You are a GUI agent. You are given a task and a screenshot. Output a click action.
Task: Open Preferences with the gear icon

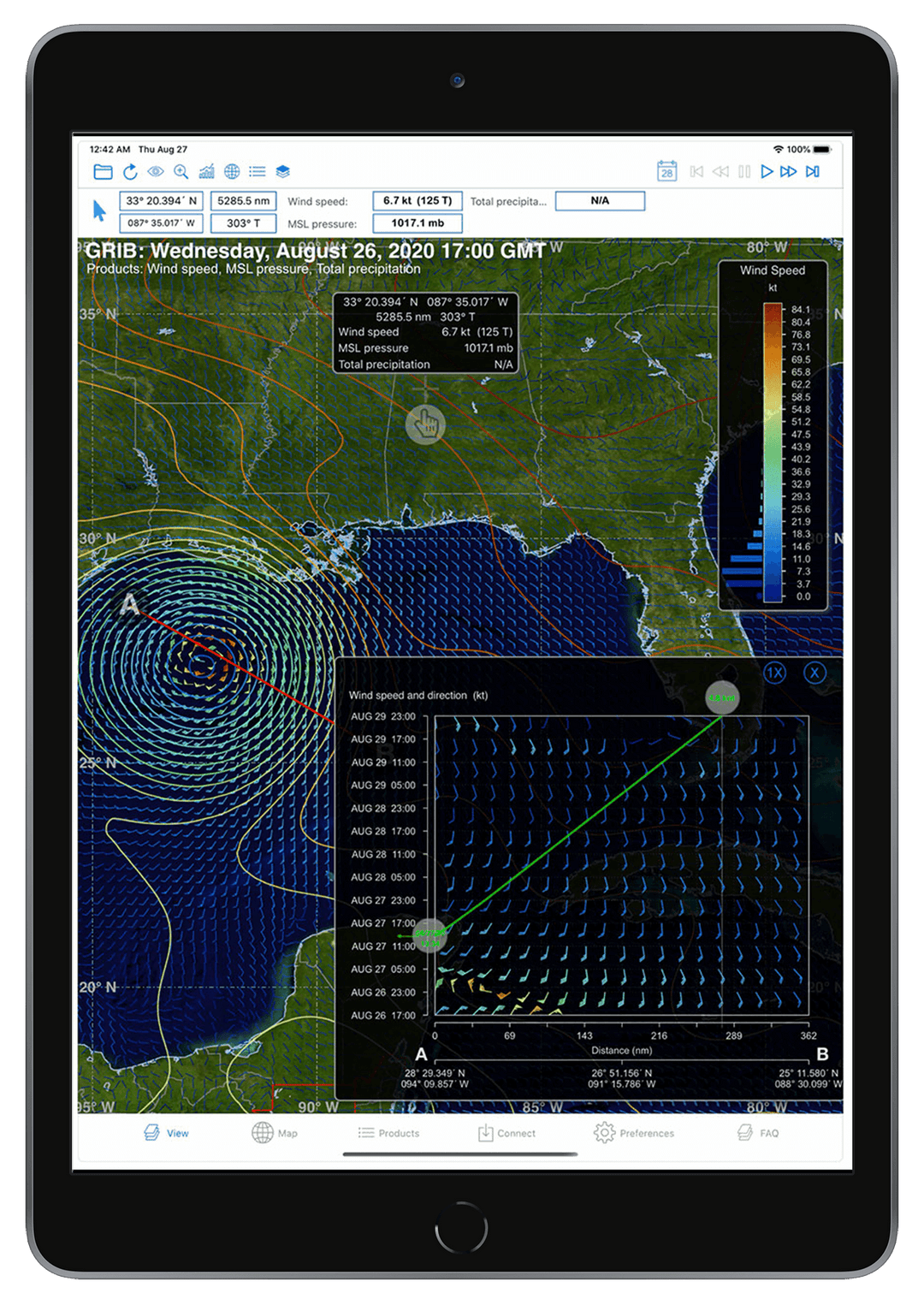(x=633, y=1133)
